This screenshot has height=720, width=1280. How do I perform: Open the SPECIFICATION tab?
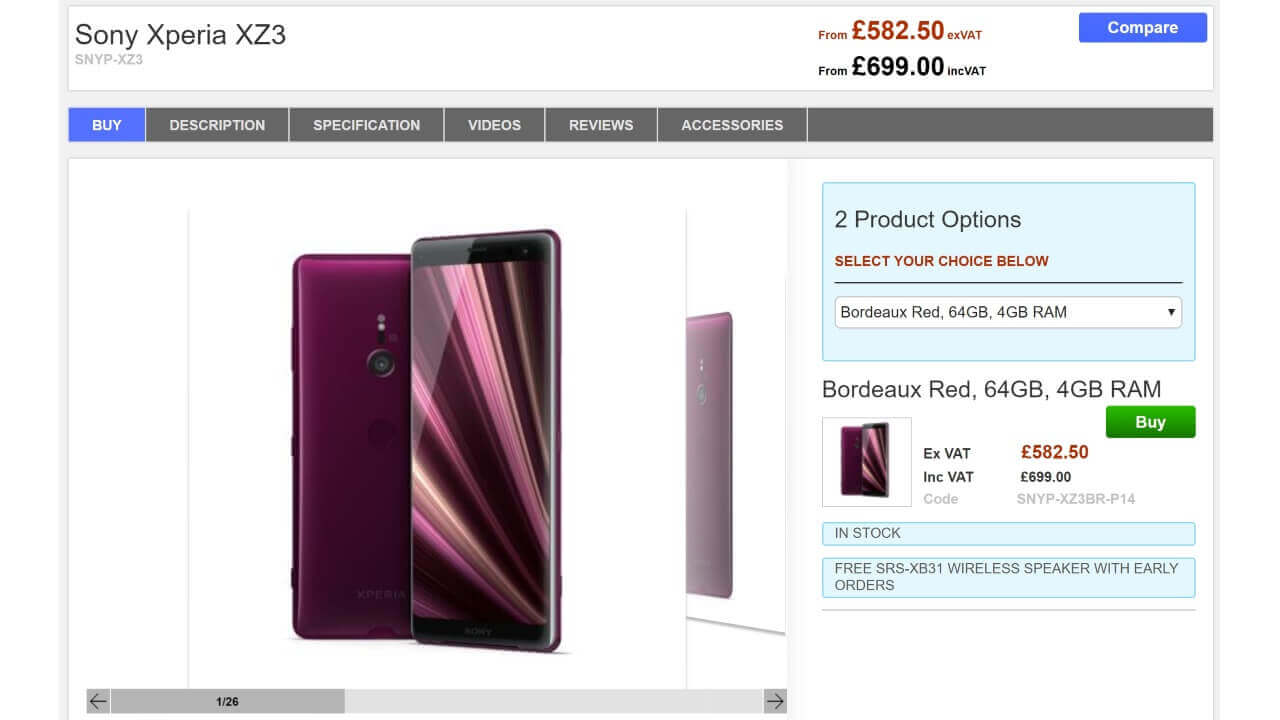(366, 125)
